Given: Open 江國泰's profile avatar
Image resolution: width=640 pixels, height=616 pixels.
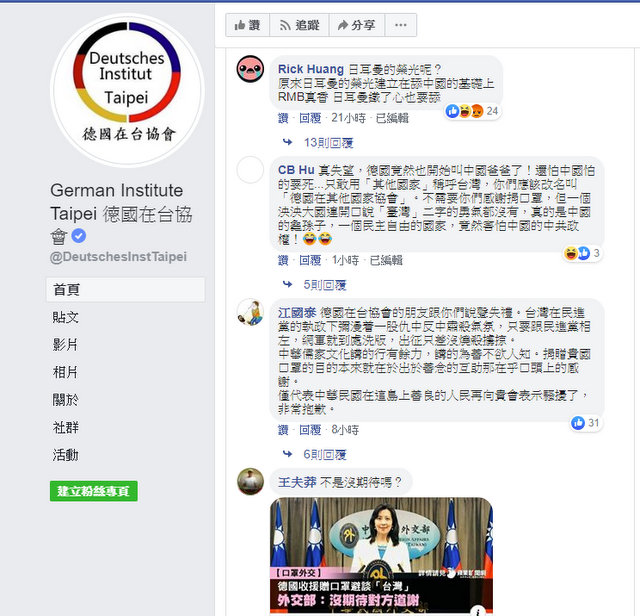Looking at the screenshot, I should tap(250, 312).
